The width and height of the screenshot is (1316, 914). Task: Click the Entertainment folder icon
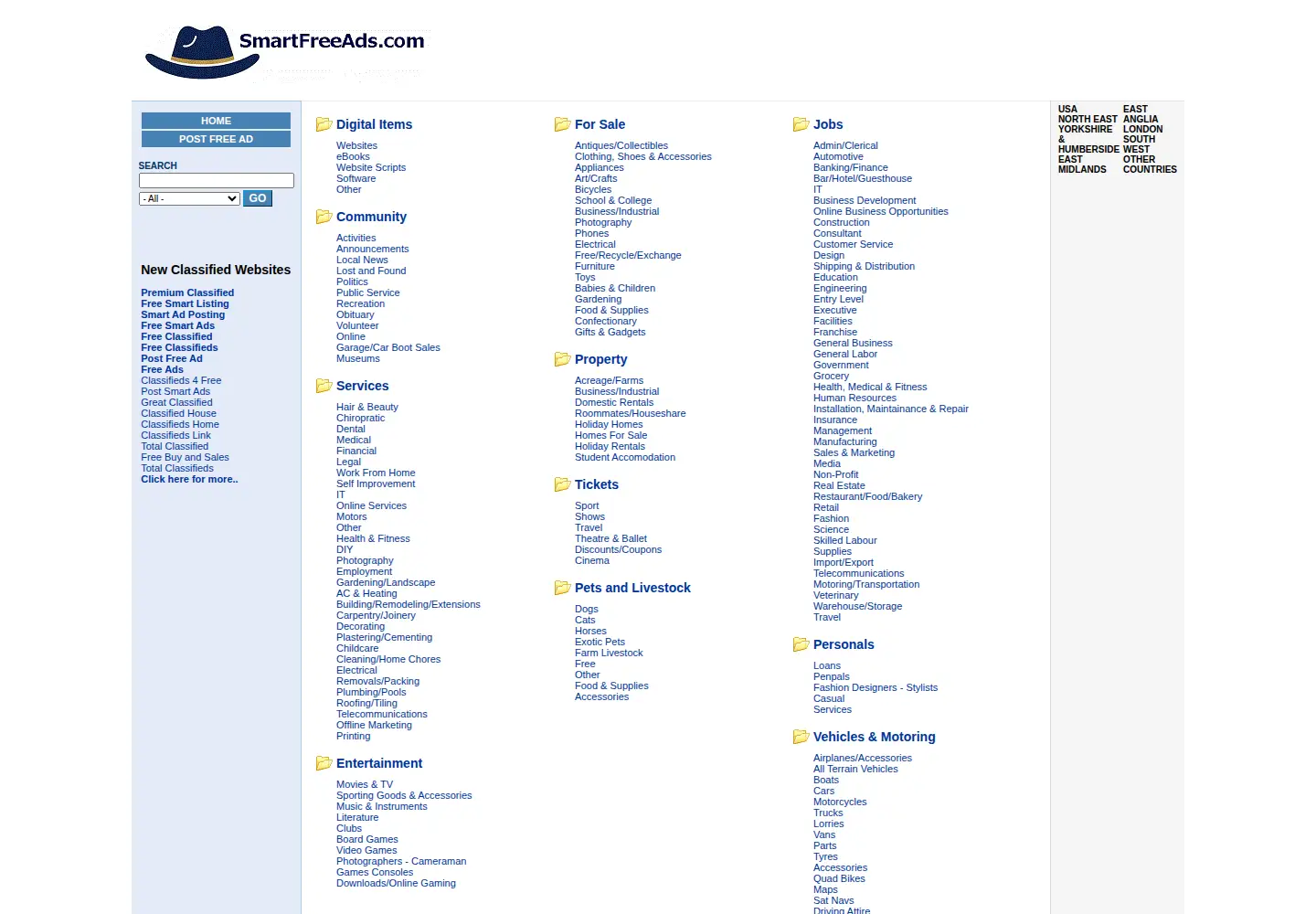[x=324, y=763]
